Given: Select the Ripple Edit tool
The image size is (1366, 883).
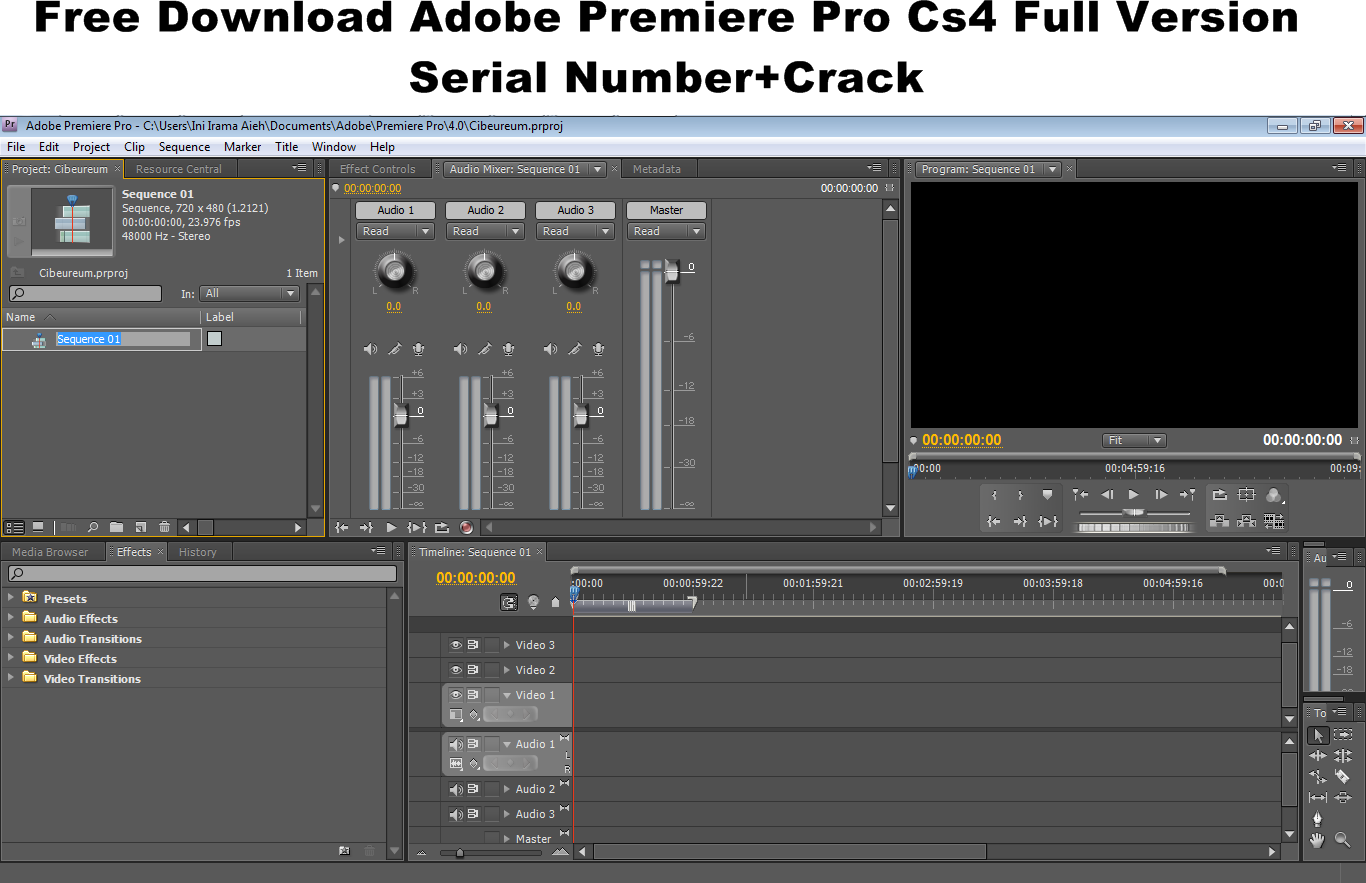Looking at the screenshot, I should pyautogui.click(x=1318, y=756).
